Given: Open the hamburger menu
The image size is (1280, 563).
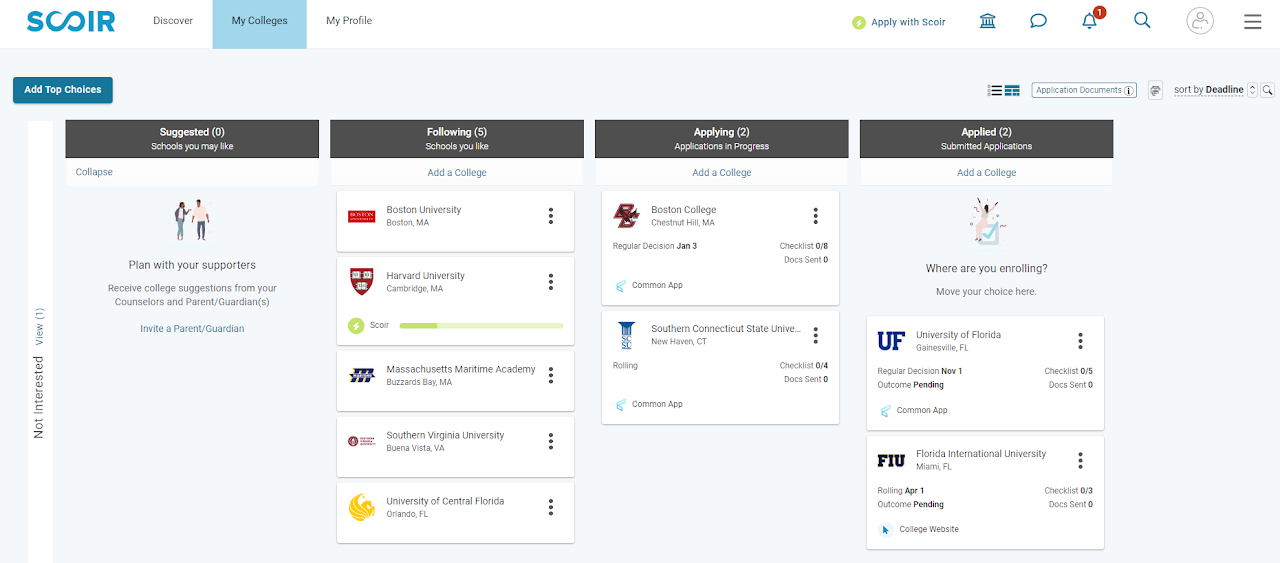Looking at the screenshot, I should pyautogui.click(x=1252, y=21).
